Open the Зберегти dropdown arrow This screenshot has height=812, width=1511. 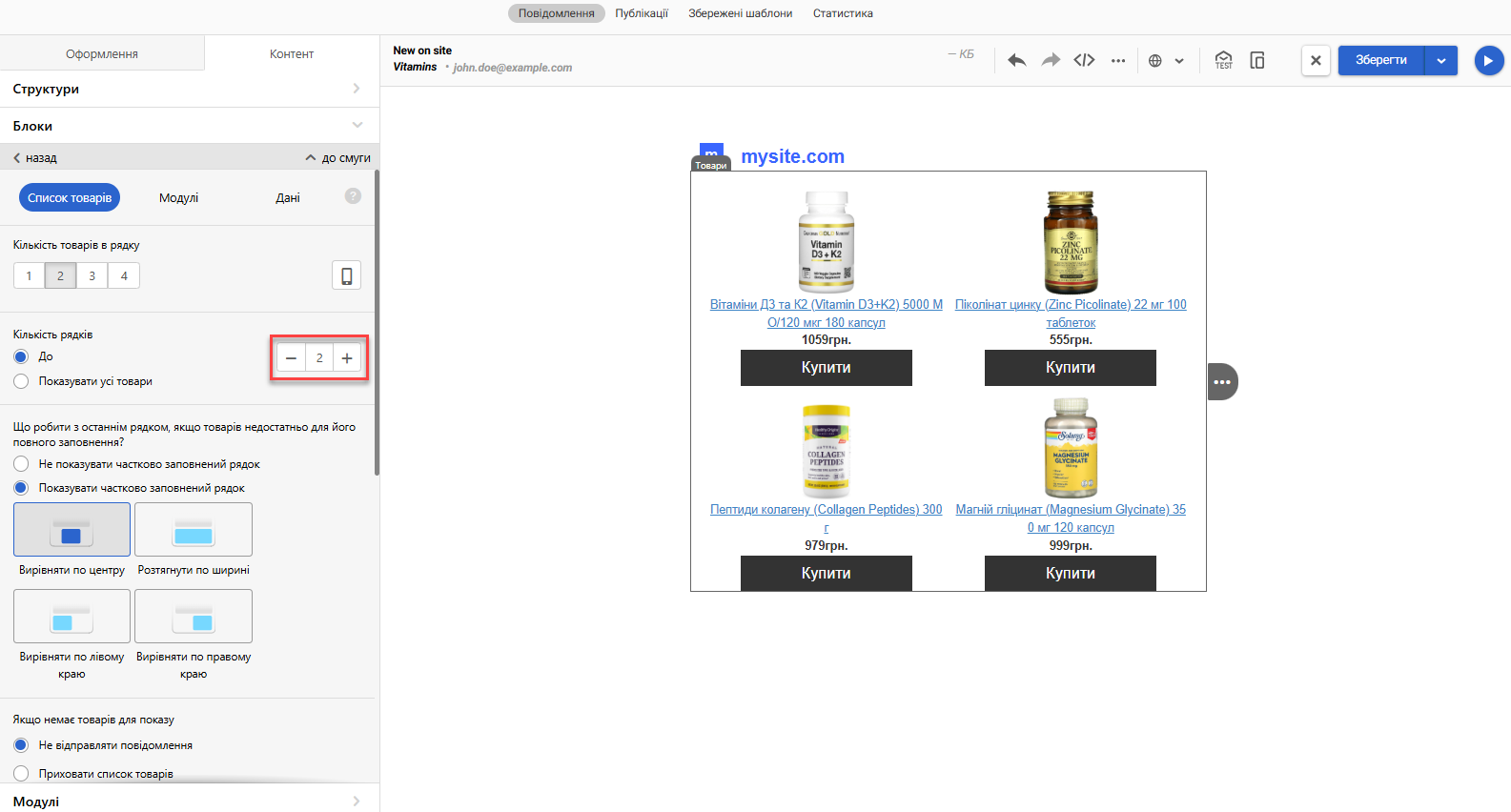click(1441, 60)
